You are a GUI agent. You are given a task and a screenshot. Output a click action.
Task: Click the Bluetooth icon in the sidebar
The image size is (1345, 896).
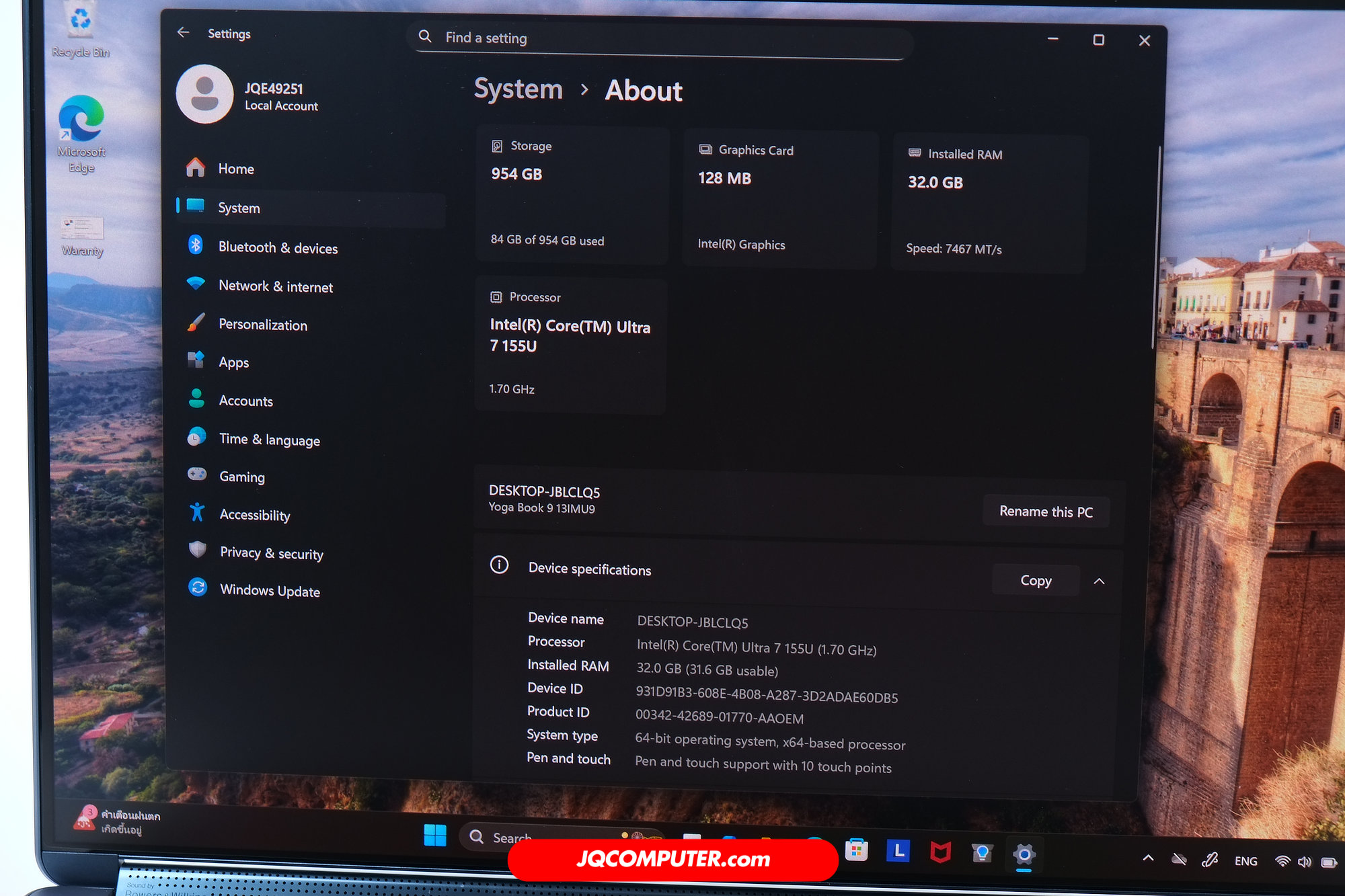pos(196,245)
